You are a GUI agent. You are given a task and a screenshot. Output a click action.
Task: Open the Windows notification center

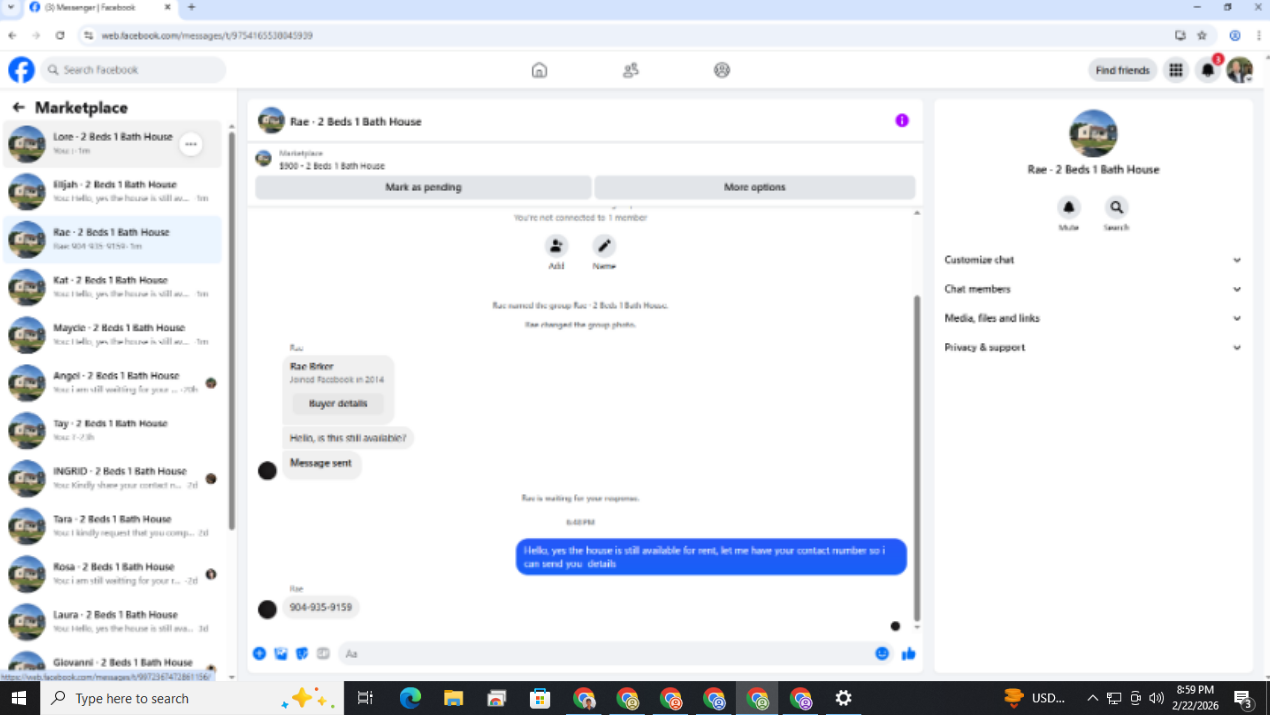tap(1244, 698)
